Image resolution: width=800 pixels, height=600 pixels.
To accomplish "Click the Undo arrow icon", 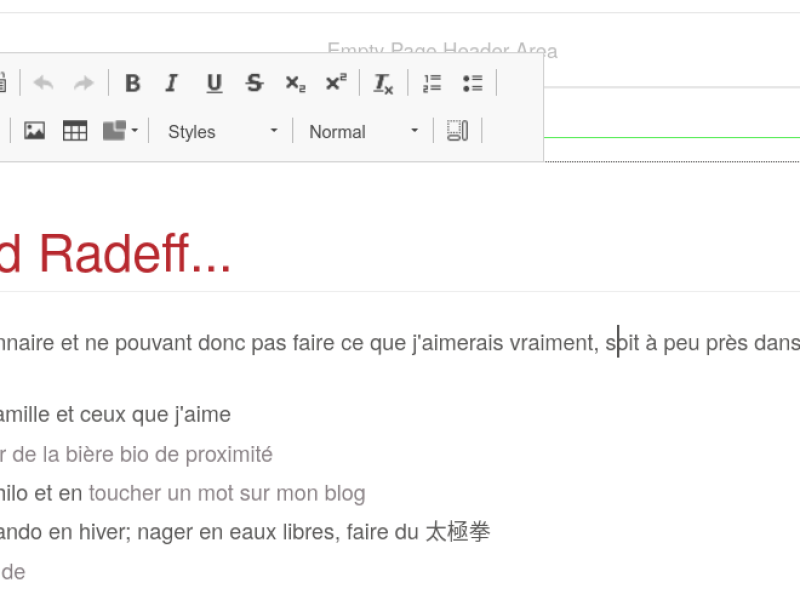I will coord(43,83).
